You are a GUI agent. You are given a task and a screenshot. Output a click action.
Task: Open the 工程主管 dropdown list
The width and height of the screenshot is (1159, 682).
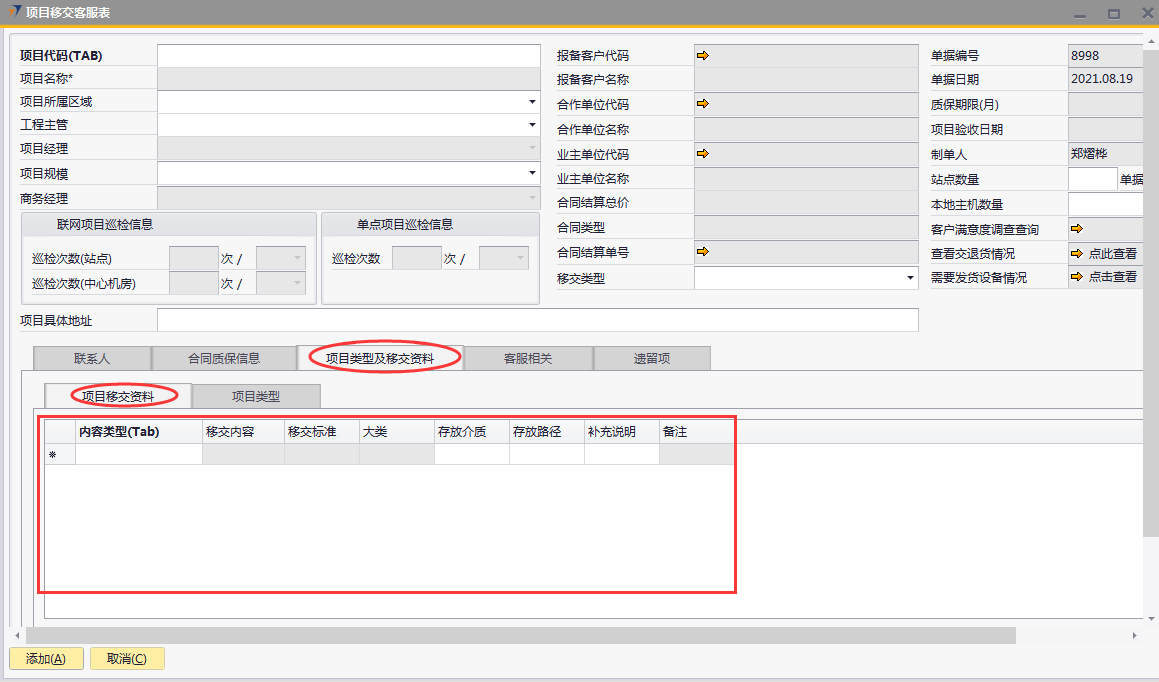pyautogui.click(x=532, y=125)
